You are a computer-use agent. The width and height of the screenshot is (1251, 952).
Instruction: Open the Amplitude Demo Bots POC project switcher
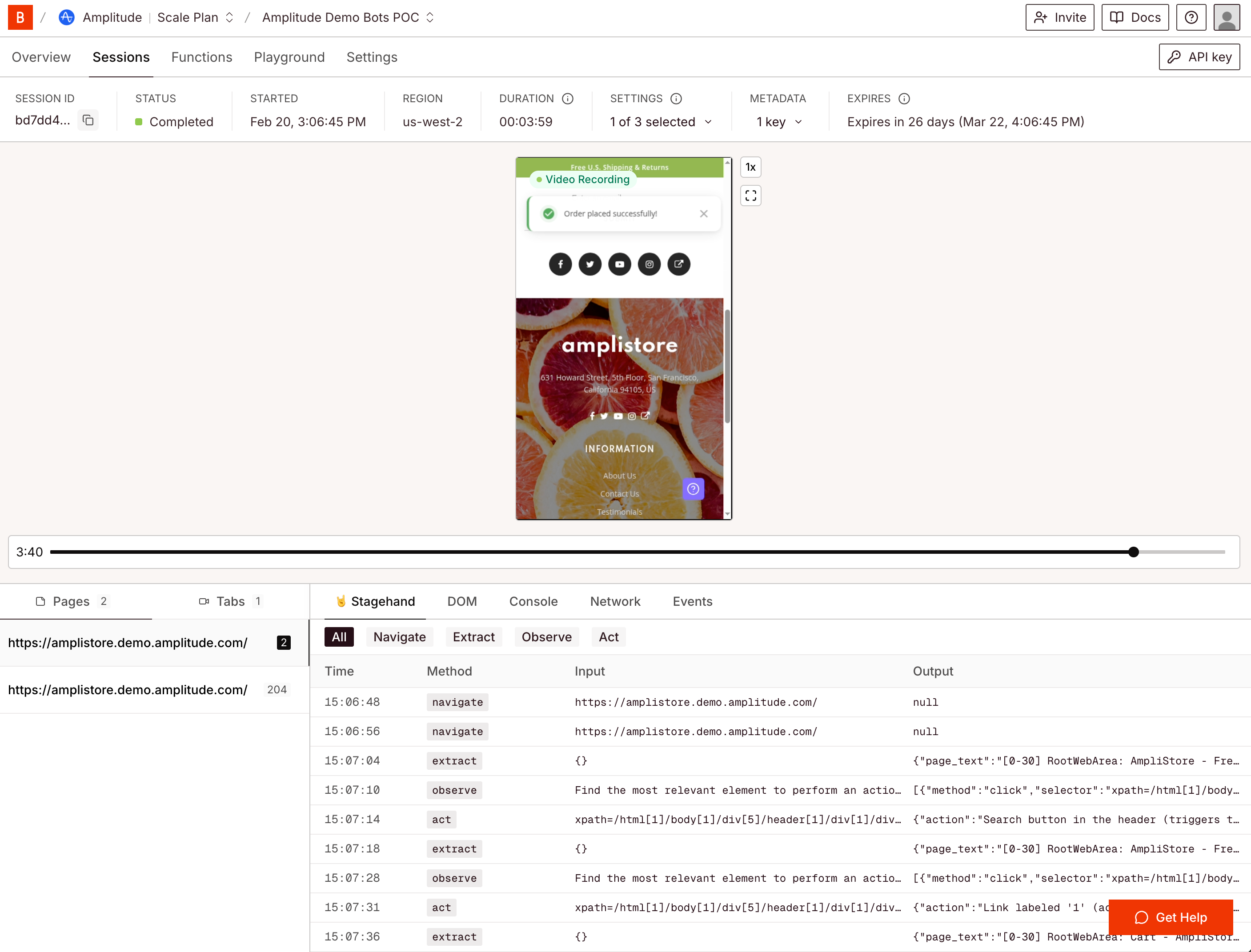[x=348, y=18]
